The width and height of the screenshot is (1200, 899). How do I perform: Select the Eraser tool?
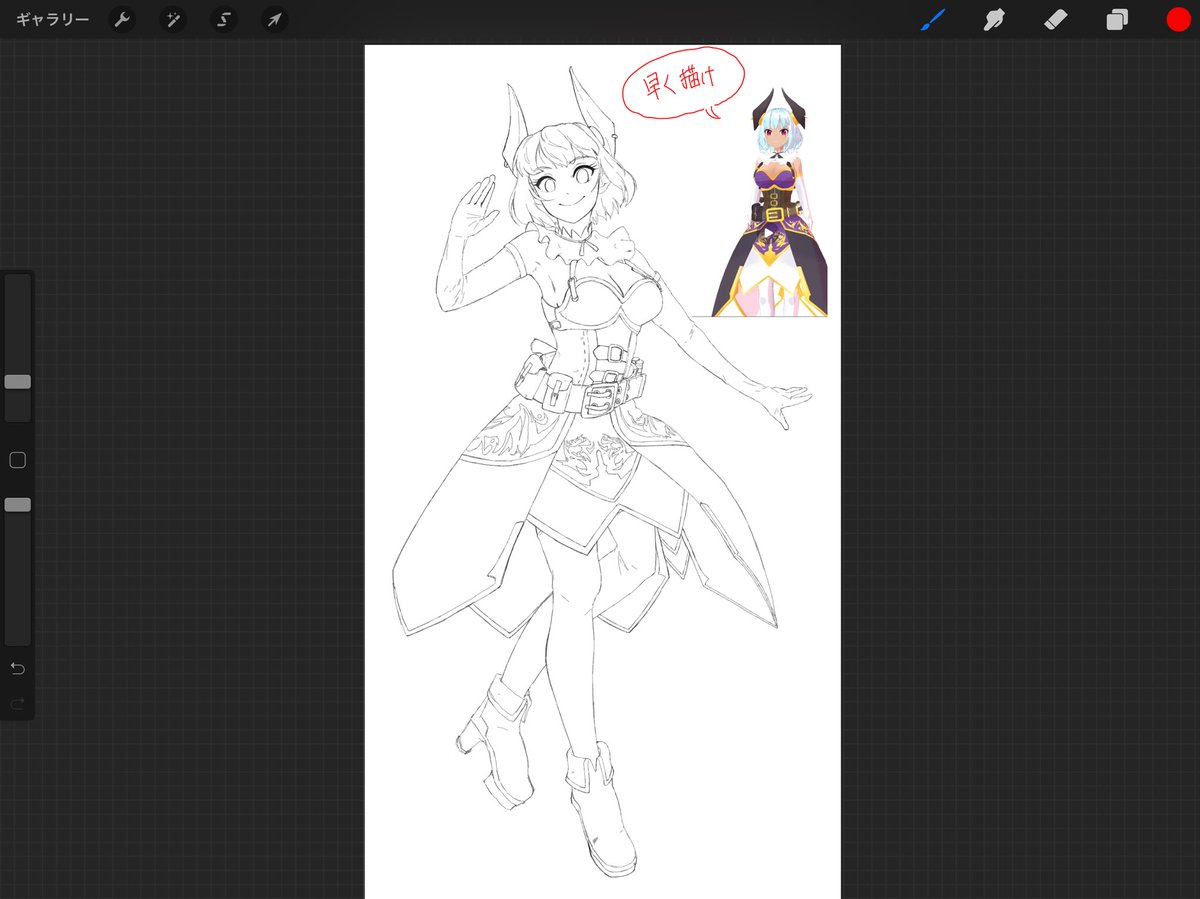1056,19
